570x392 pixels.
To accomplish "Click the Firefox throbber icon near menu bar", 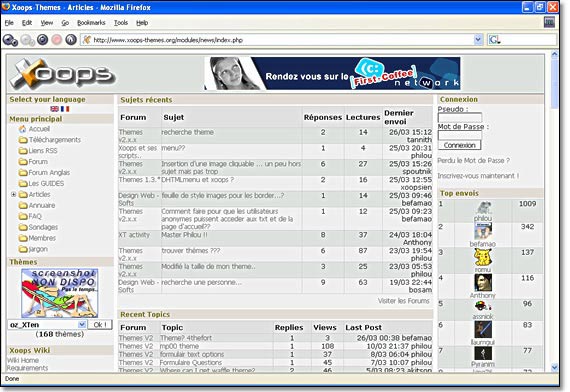I will point(549,22).
